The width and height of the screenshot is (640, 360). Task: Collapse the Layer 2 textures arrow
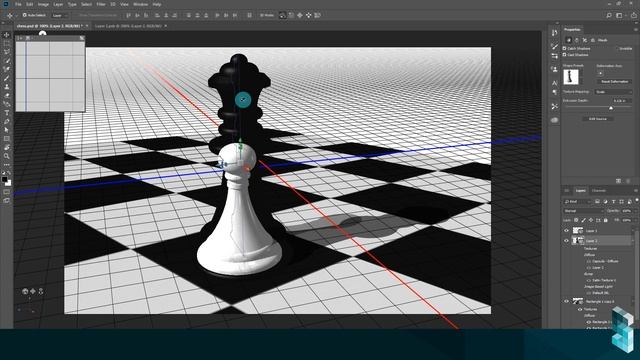click(633, 241)
